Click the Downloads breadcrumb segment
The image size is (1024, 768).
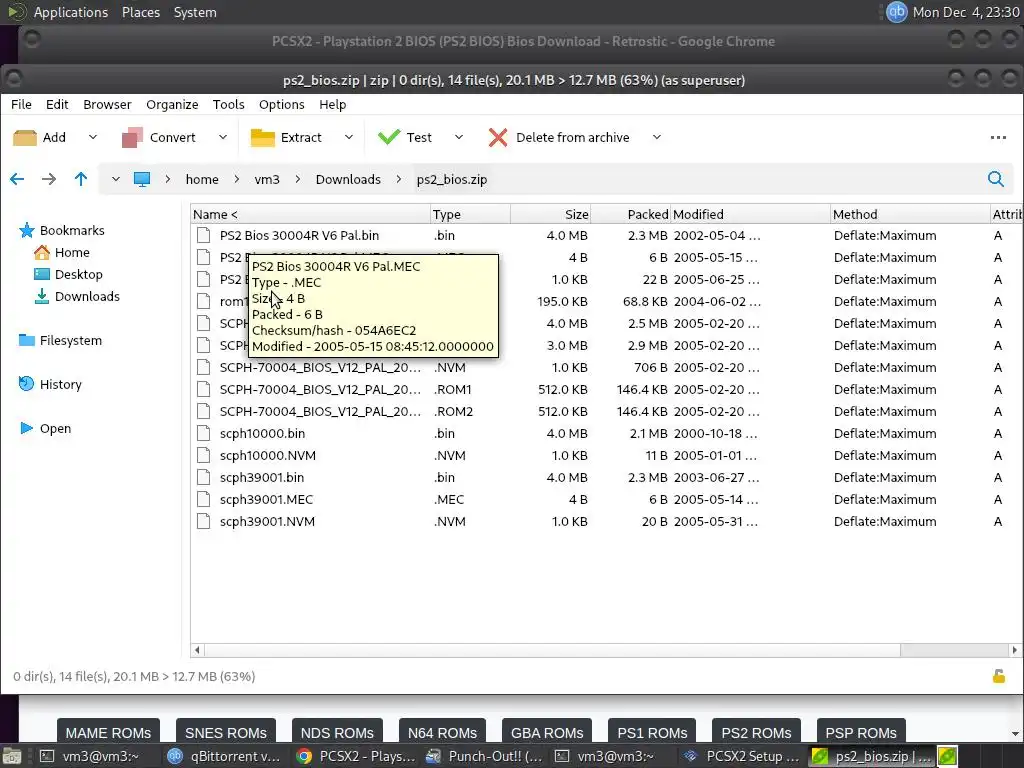[x=348, y=180]
